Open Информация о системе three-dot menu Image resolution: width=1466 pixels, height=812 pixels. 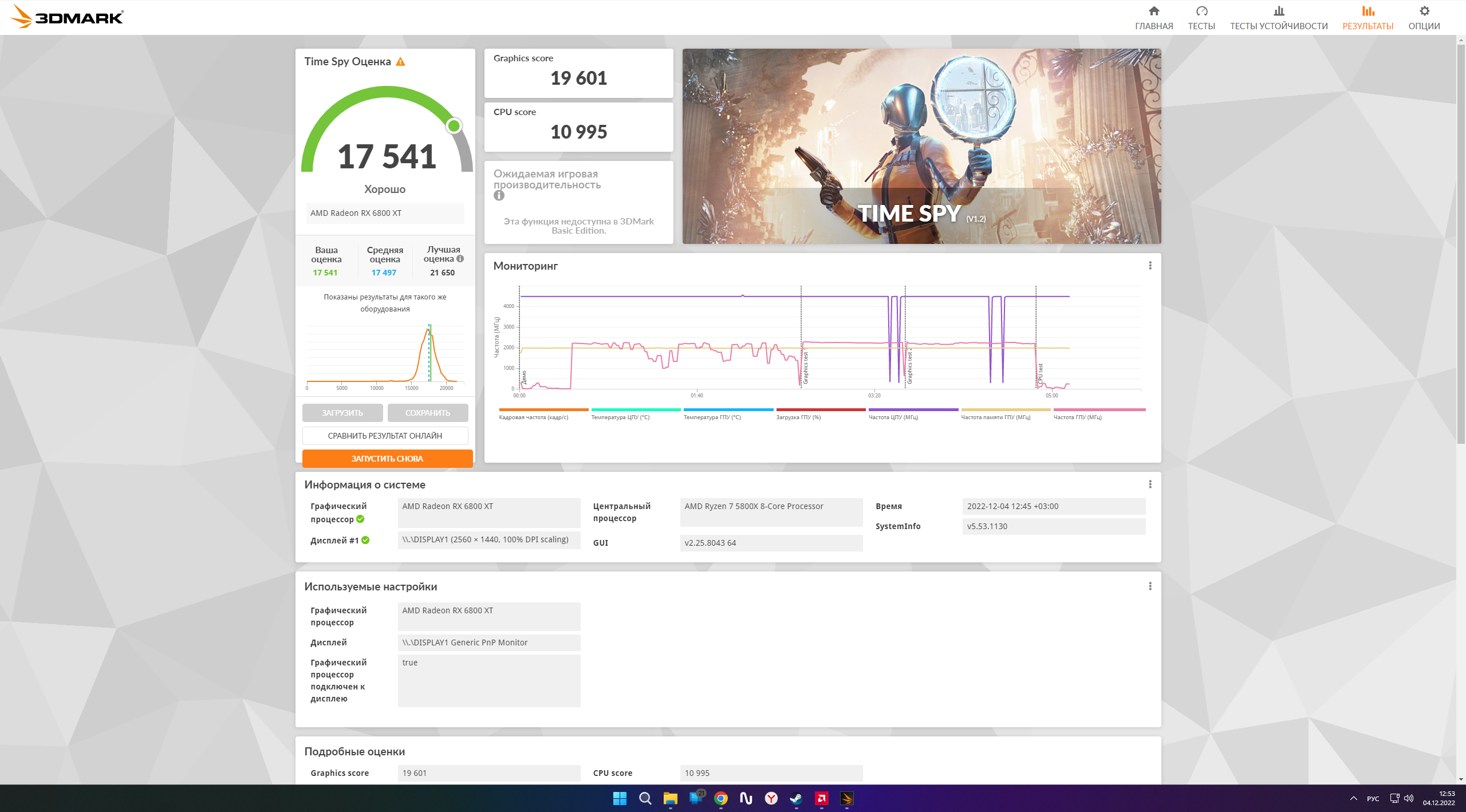point(1150,484)
